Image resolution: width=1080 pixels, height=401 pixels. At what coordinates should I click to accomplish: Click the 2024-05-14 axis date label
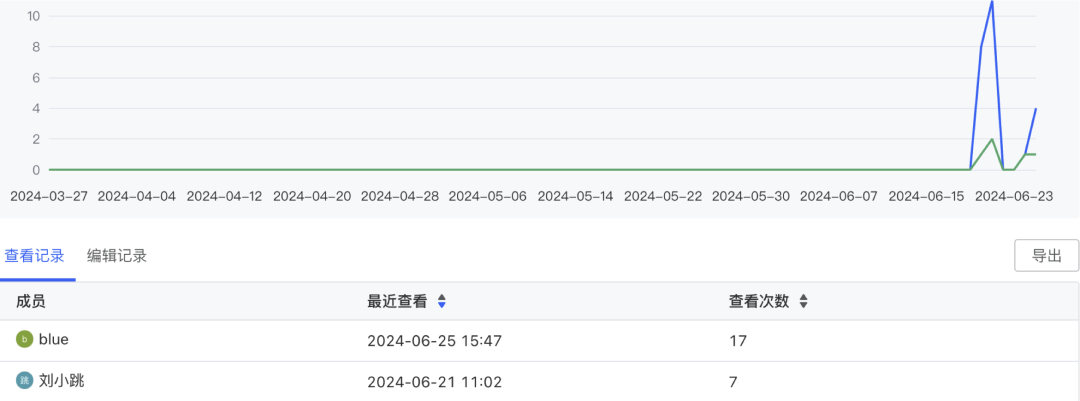pos(575,196)
